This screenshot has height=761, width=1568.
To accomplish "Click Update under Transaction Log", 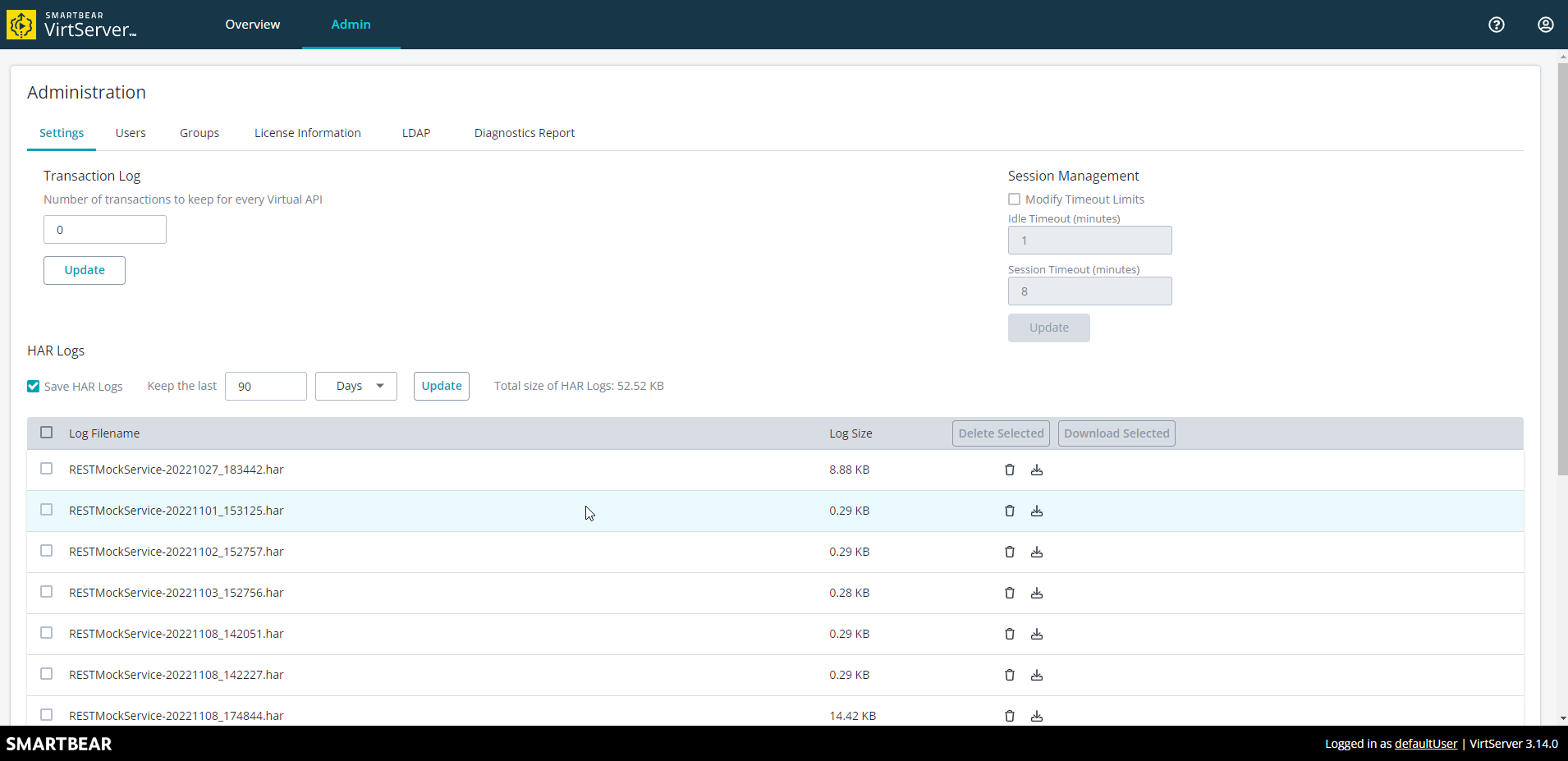I will click(84, 270).
